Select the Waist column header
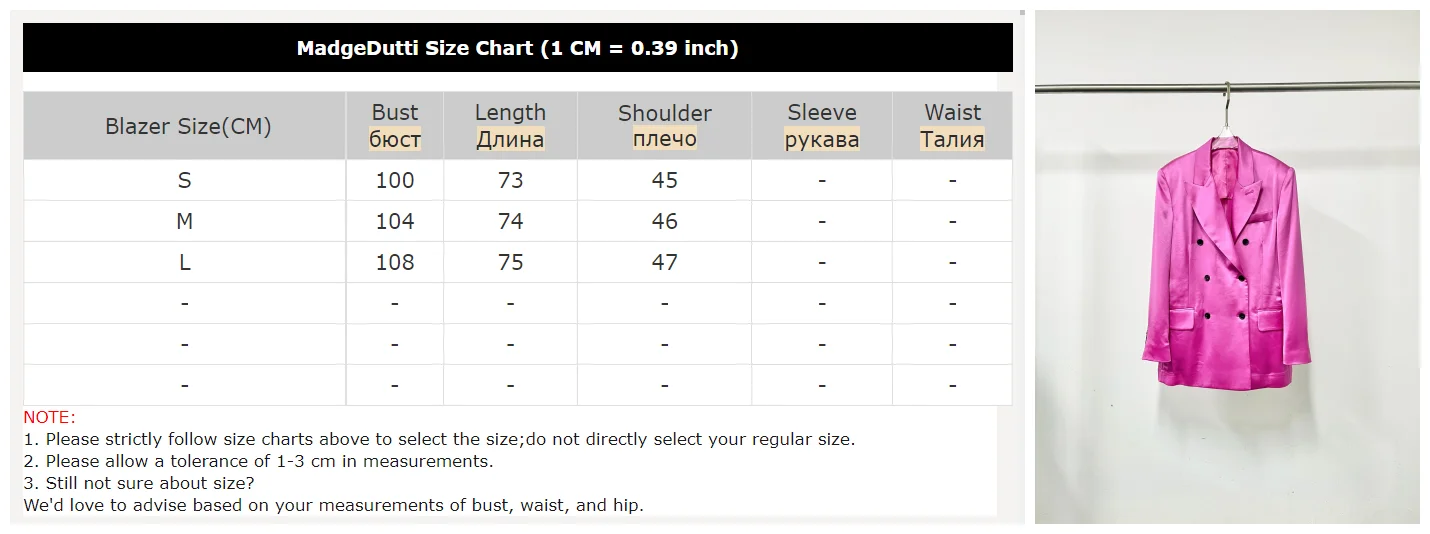Viewport: 1430px width, 534px height. [952, 125]
